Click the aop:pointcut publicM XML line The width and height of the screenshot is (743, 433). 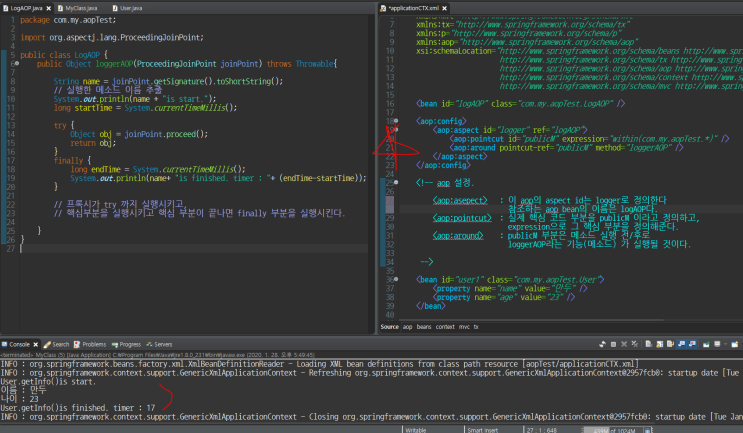pyautogui.click(x=589, y=139)
